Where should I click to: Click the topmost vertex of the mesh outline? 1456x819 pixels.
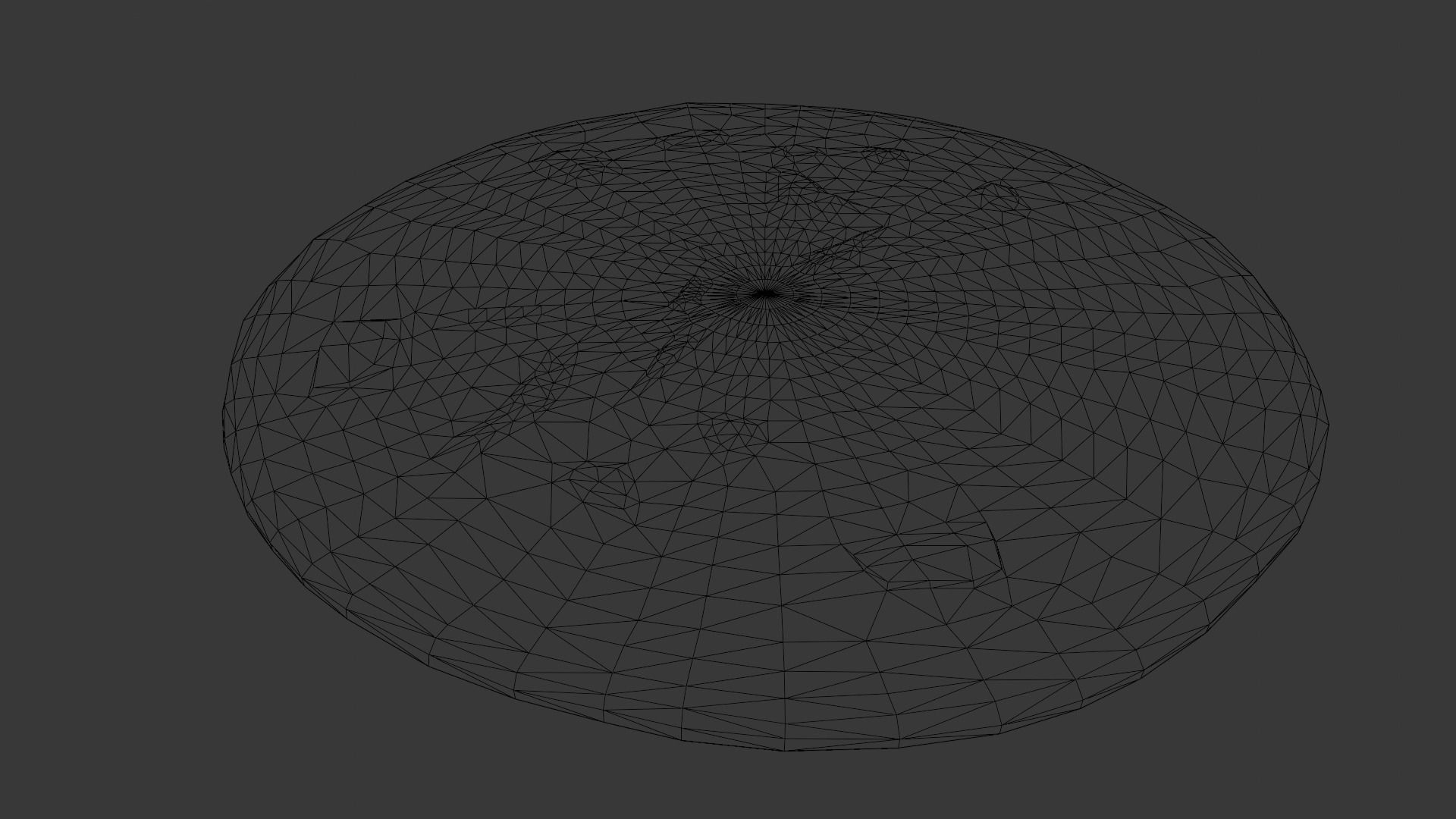pyautogui.click(x=687, y=104)
